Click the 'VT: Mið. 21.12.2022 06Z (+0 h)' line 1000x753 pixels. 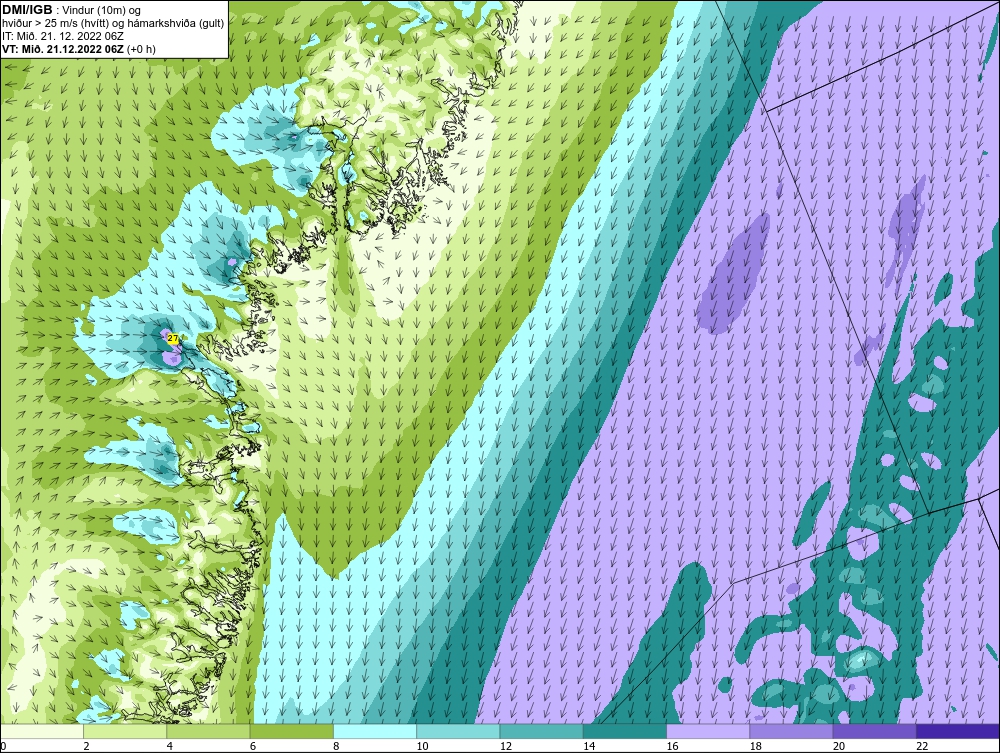tap(78, 49)
